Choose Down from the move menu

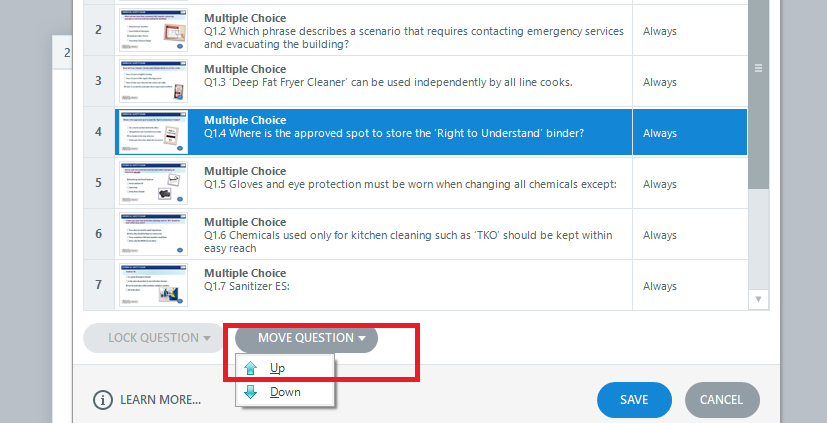coord(285,392)
